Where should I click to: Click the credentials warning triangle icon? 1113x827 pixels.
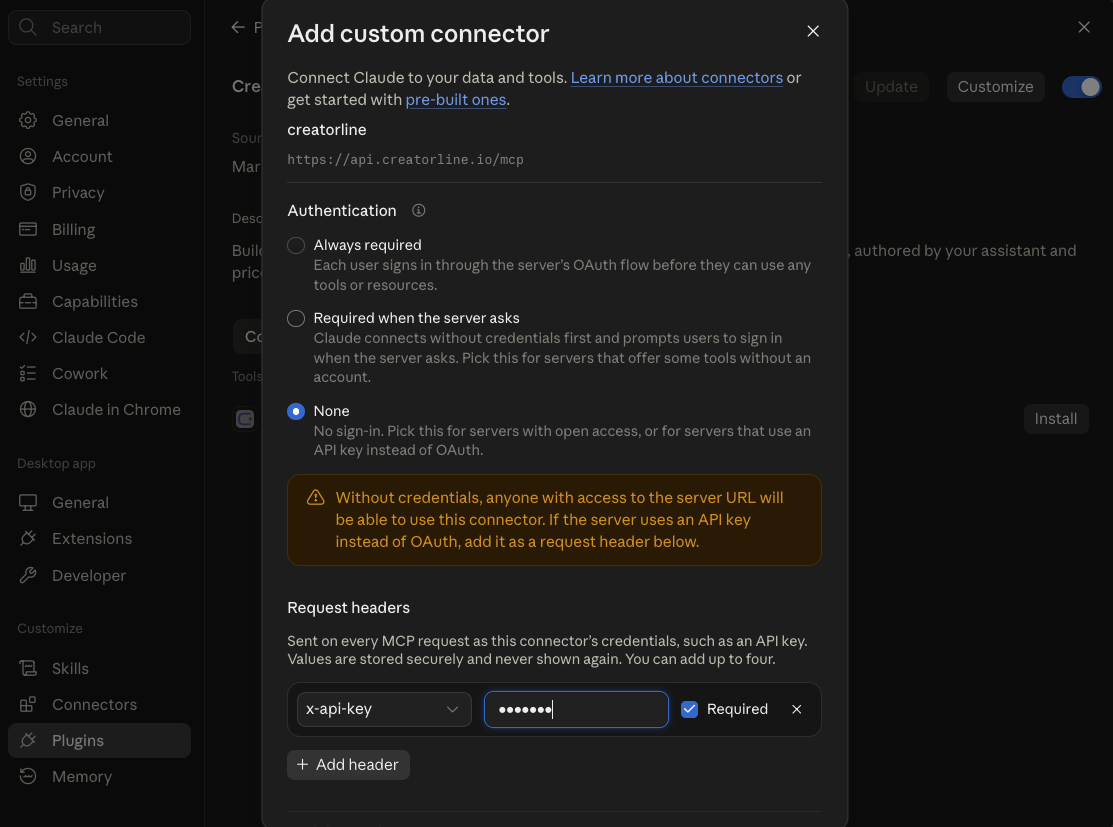(315, 498)
